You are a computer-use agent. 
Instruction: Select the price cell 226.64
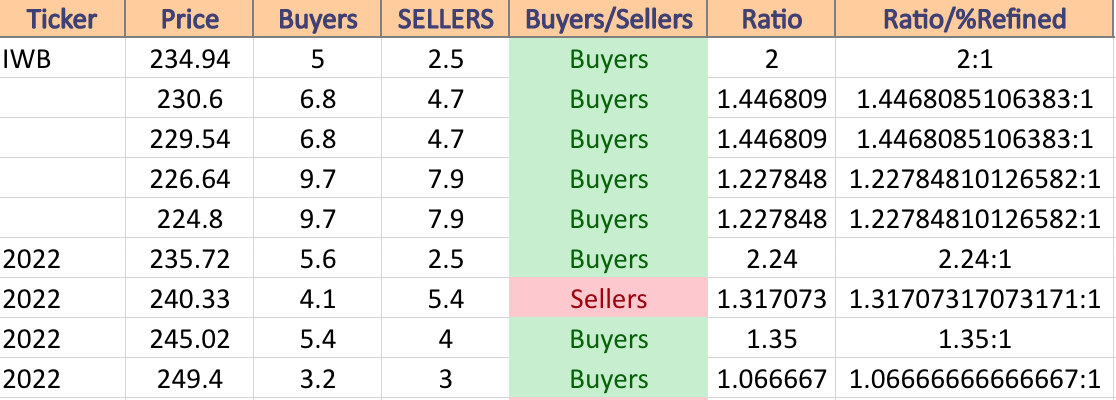[190, 178]
